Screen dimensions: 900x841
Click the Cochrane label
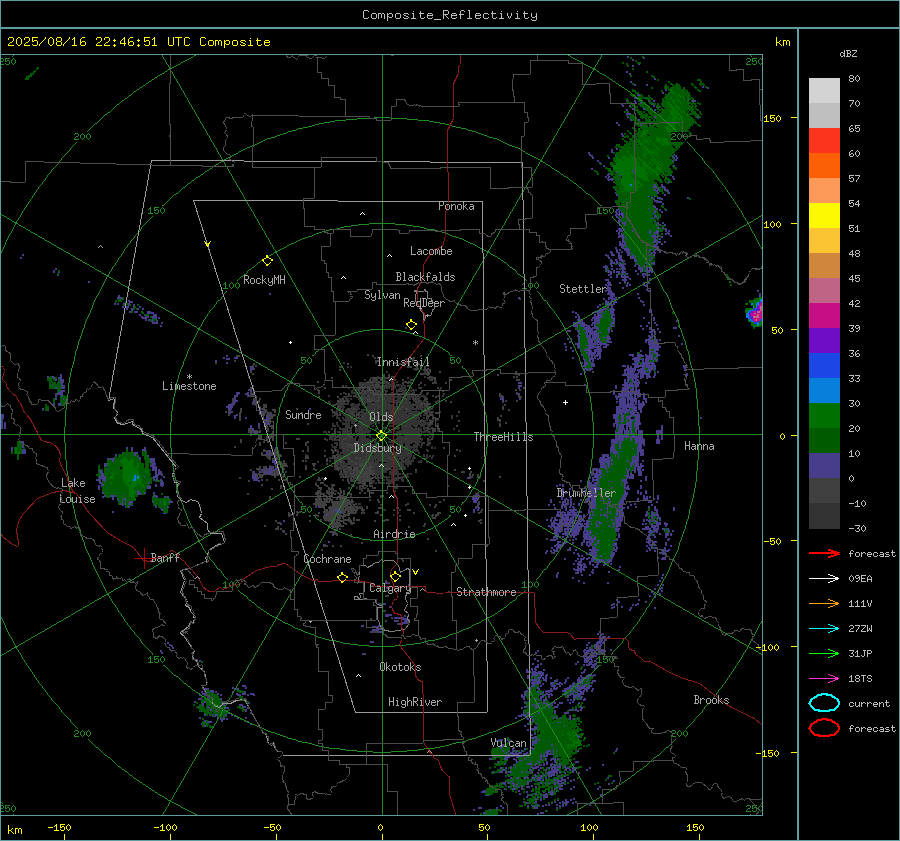(x=327, y=559)
